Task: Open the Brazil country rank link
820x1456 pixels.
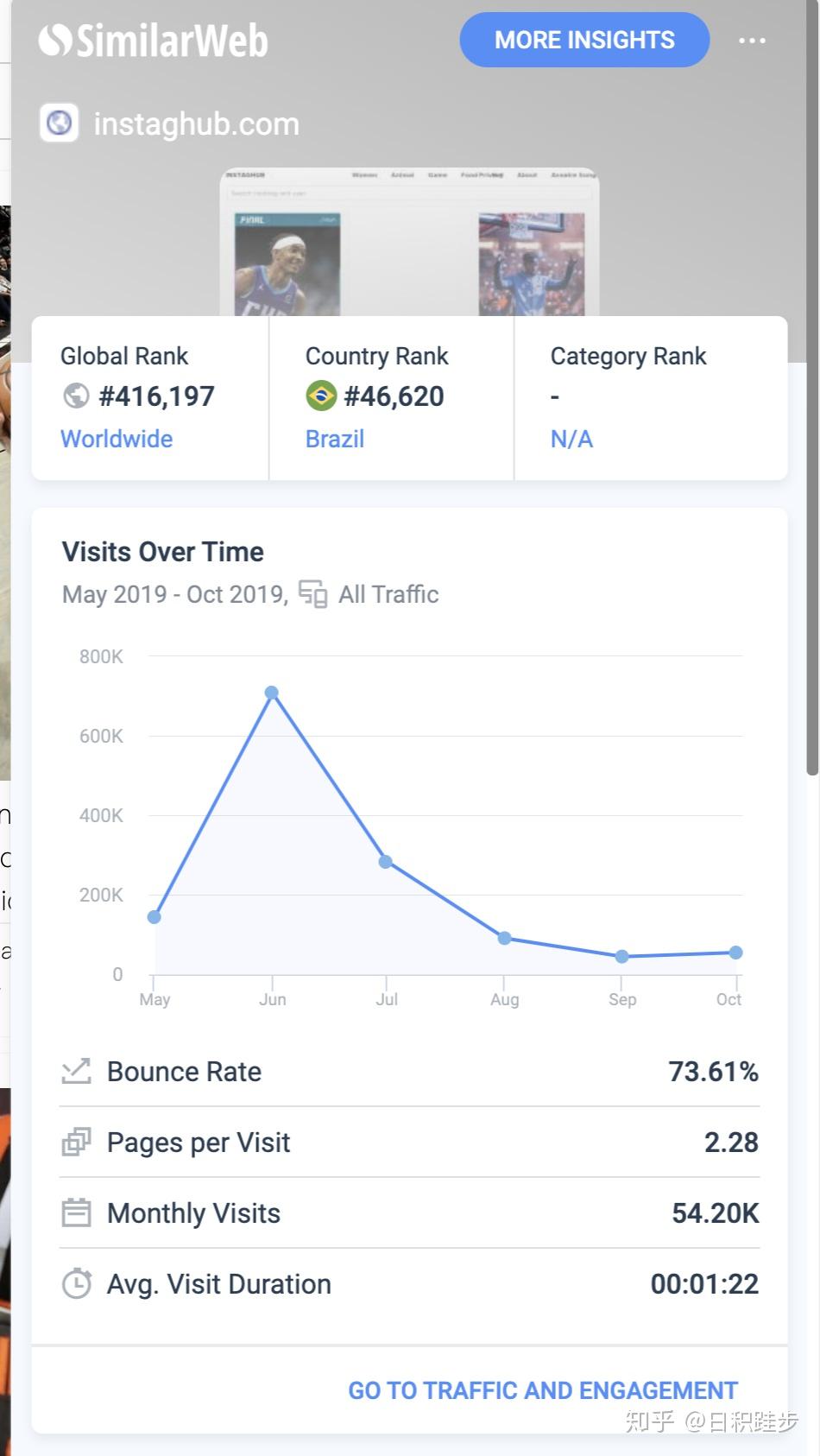Action: click(335, 439)
